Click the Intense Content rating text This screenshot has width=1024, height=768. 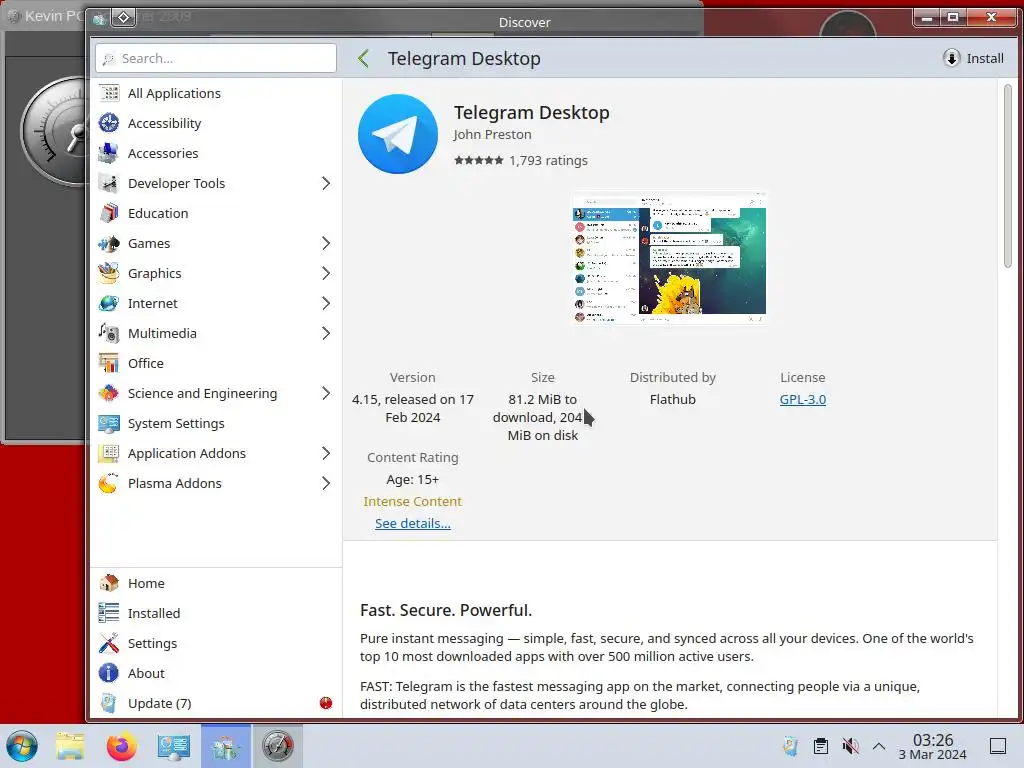tap(413, 502)
